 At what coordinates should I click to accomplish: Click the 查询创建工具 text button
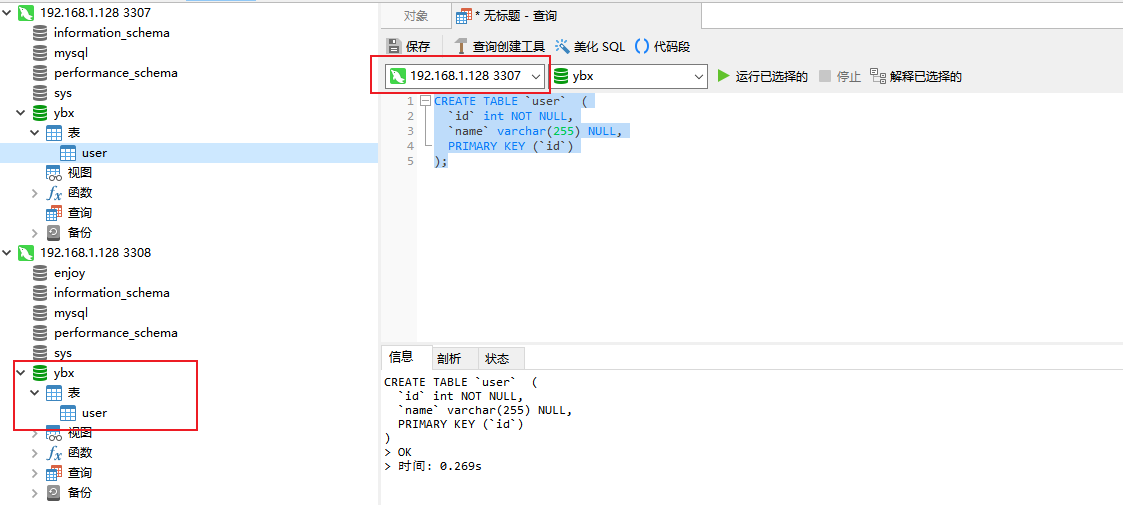509,47
